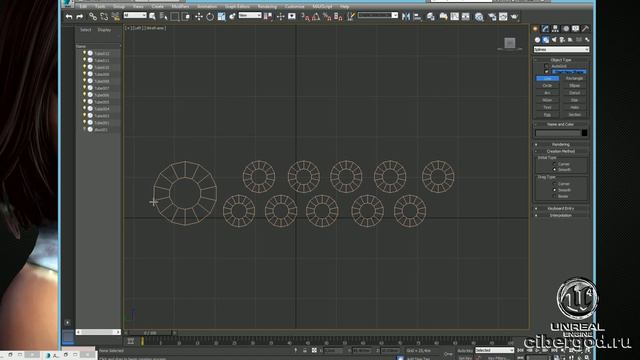Screen dimensions: 640x360
Task: Click the Ellipse spline button
Action: [x=574, y=86]
